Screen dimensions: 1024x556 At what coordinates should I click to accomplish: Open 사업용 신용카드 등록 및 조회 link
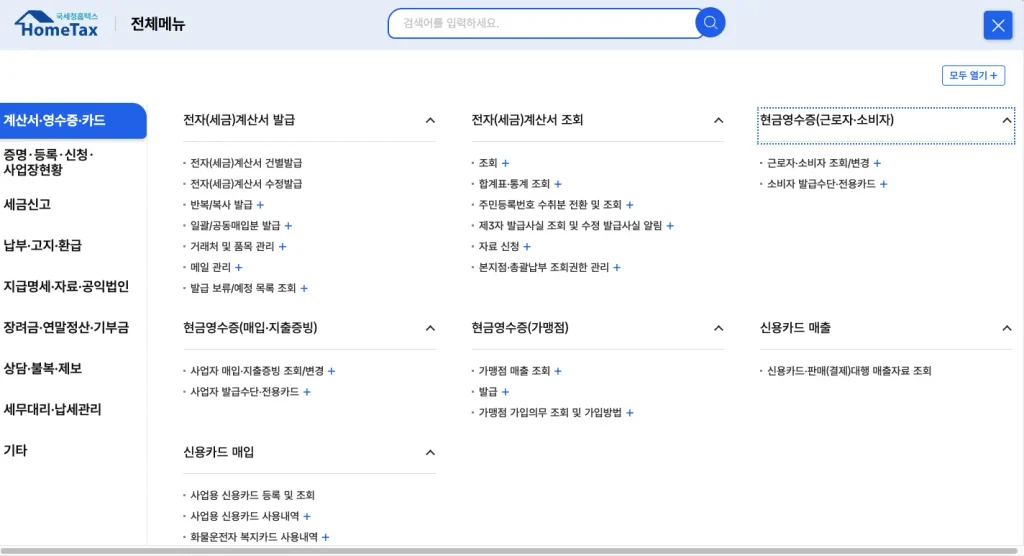point(252,495)
